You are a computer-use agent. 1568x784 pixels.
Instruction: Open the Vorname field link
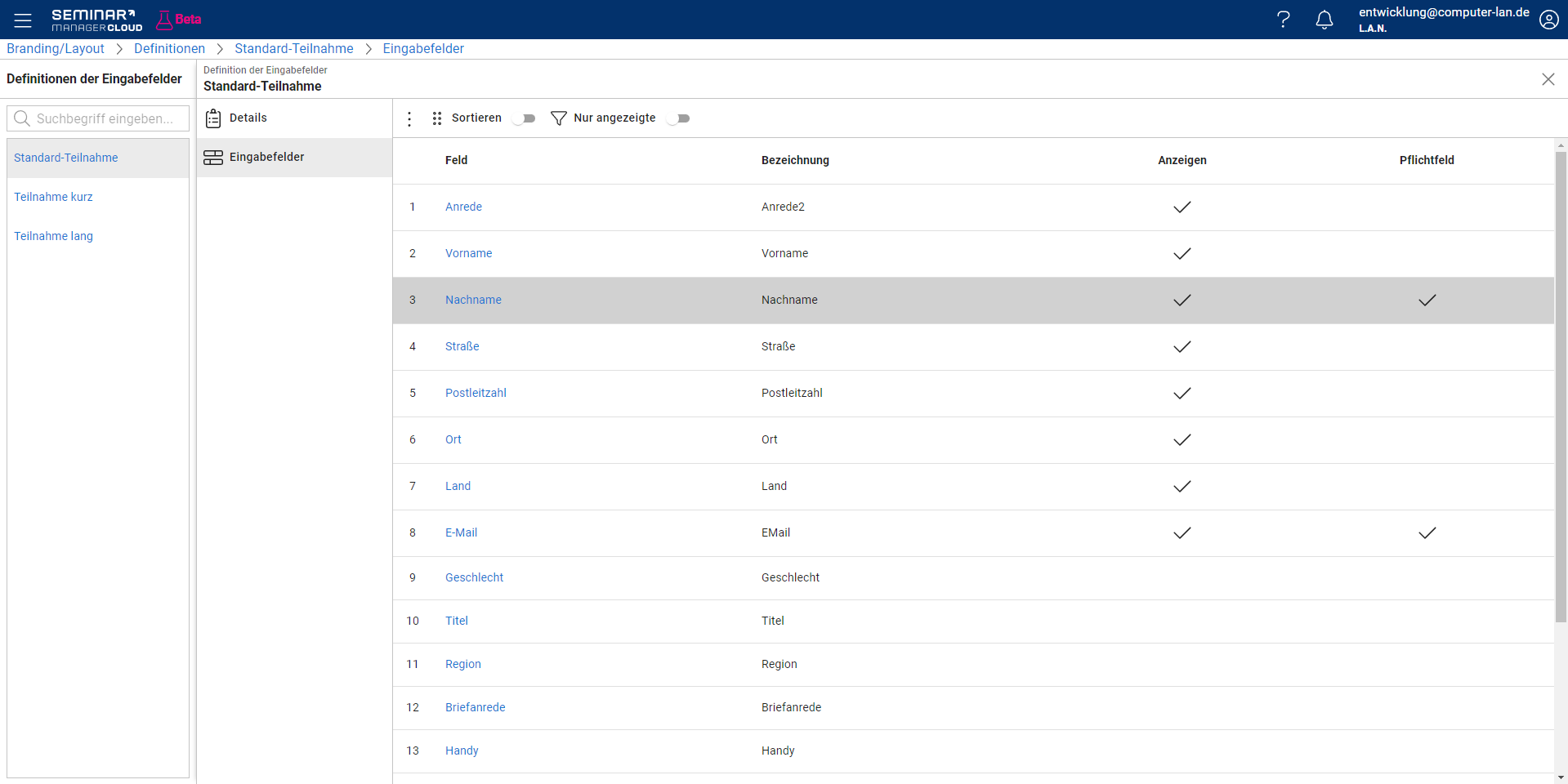pyautogui.click(x=468, y=254)
